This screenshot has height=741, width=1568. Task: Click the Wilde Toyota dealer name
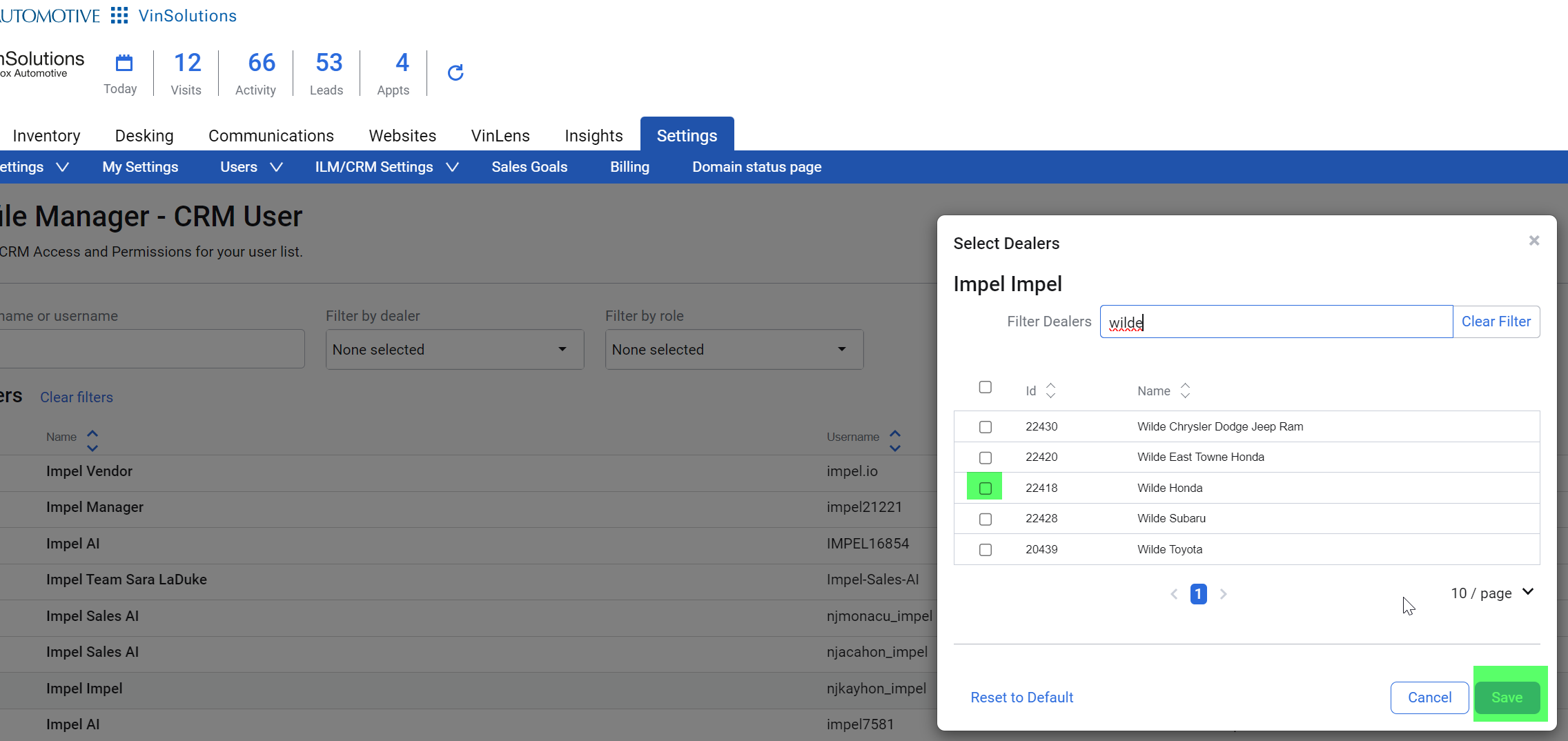pyautogui.click(x=1170, y=550)
